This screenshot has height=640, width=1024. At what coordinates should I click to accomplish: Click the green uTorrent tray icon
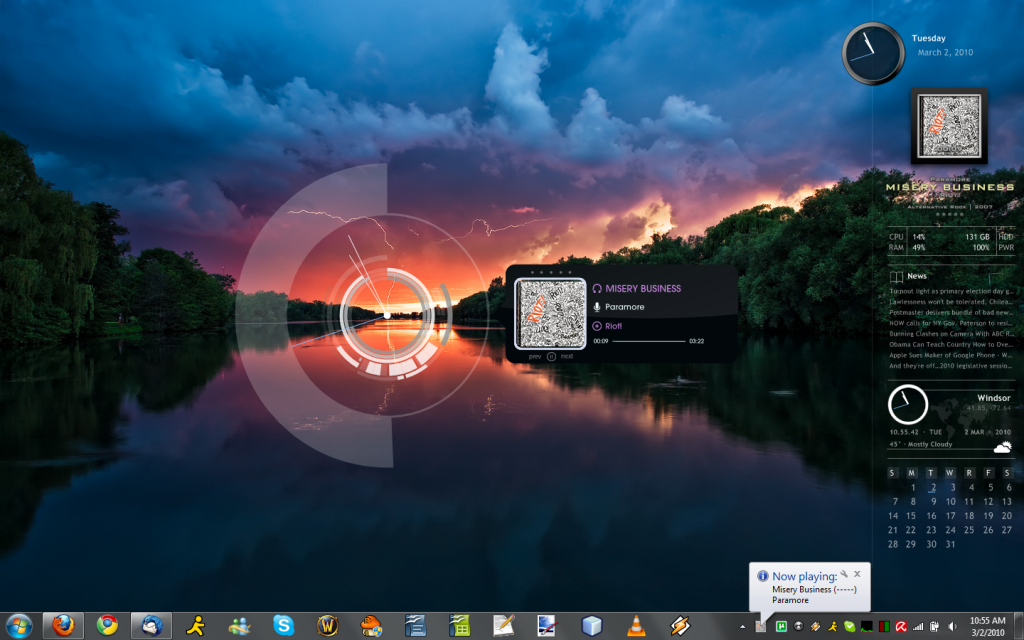coord(781,626)
